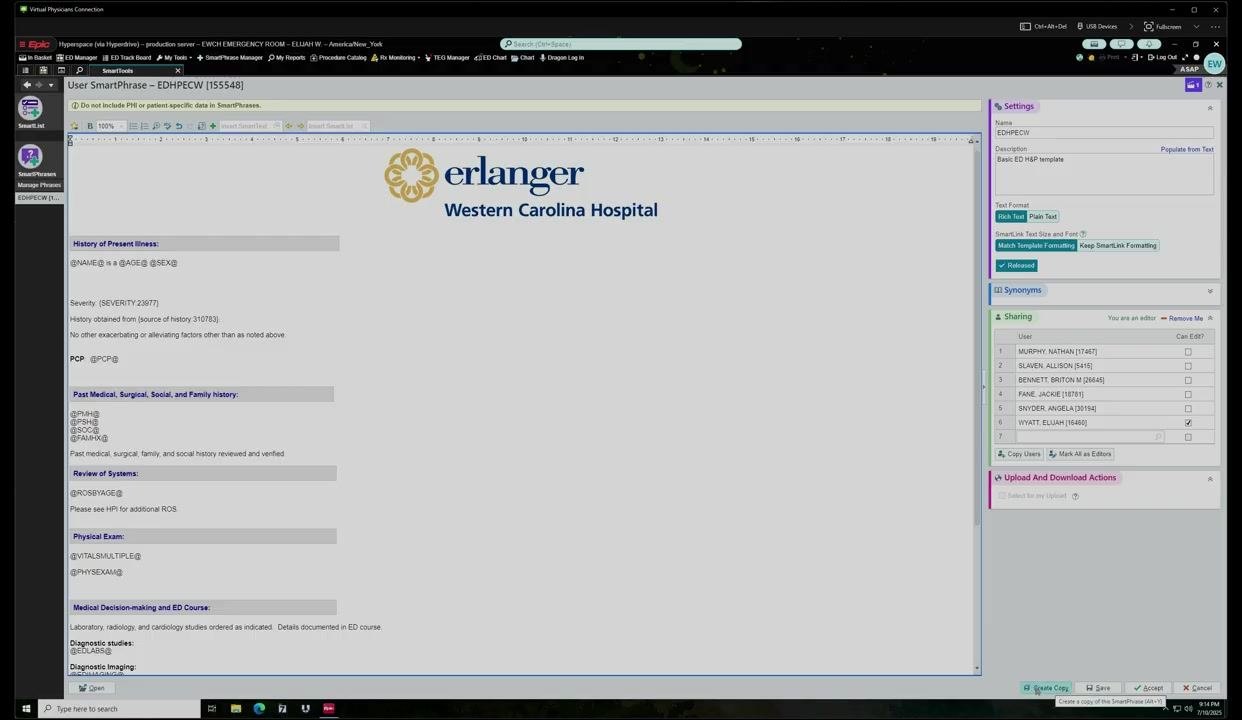Open ED Manager

point(78,58)
